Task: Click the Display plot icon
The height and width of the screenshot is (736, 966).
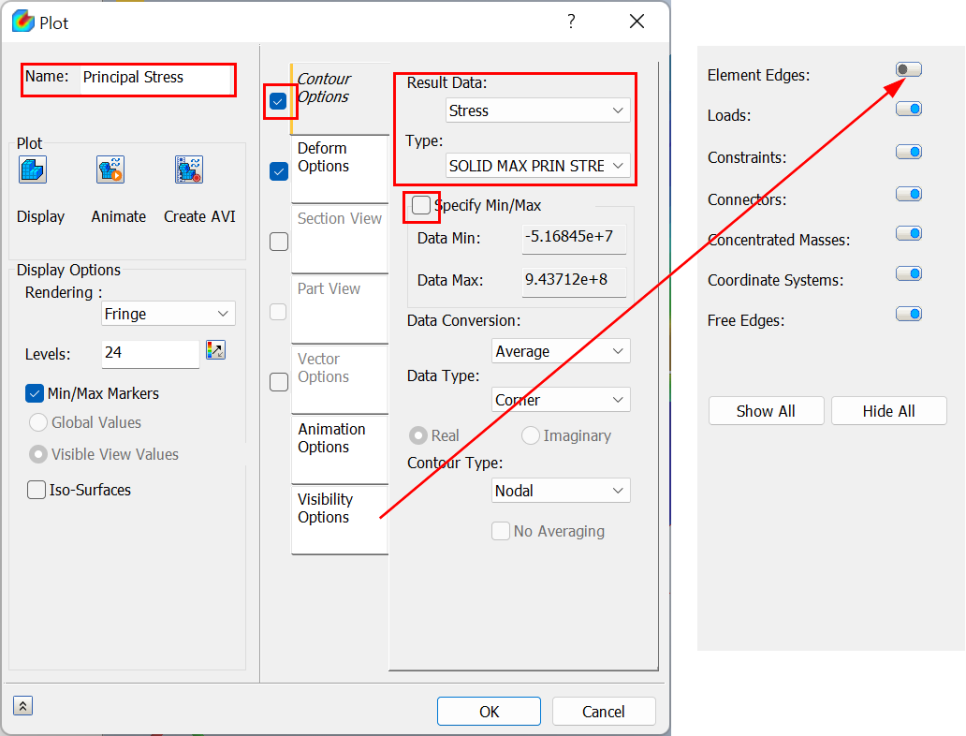Action: click(33, 171)
